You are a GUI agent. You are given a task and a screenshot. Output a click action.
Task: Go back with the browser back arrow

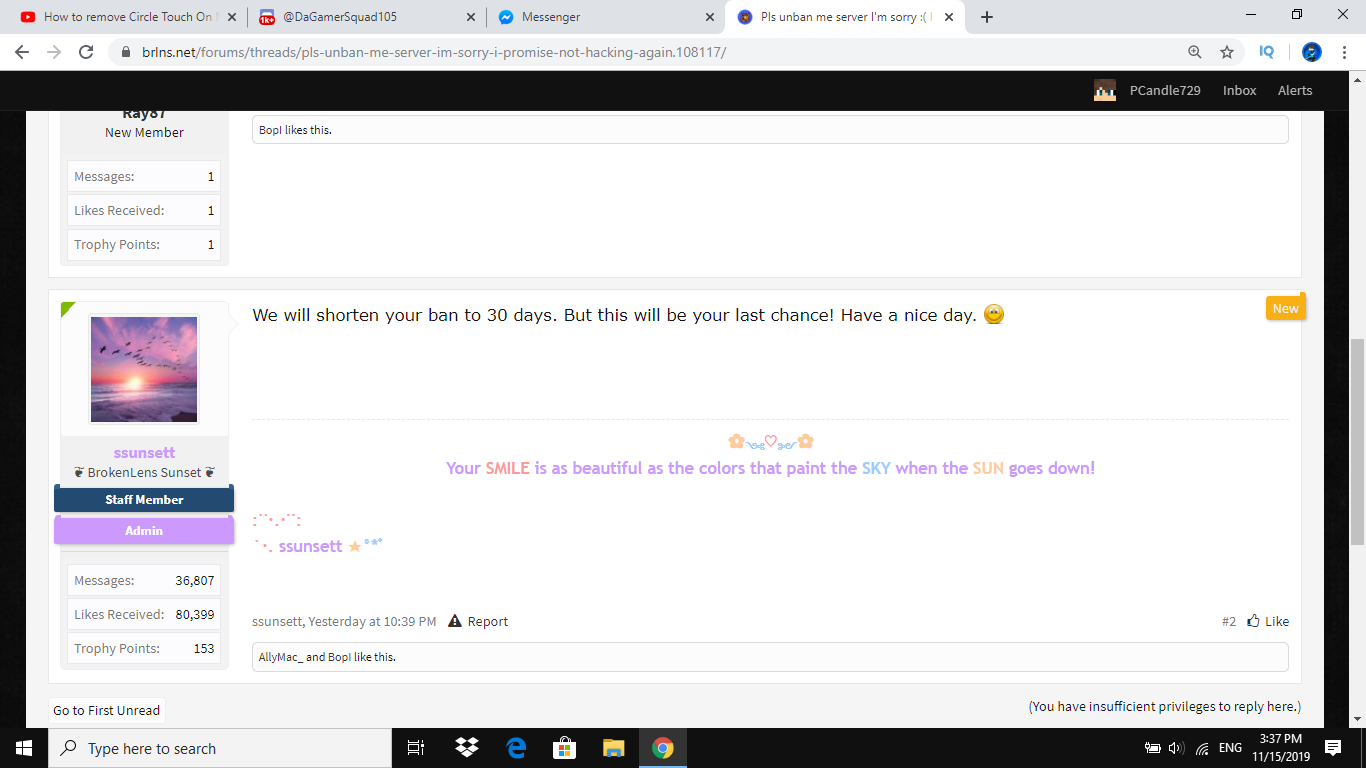(x=22, y=52)
